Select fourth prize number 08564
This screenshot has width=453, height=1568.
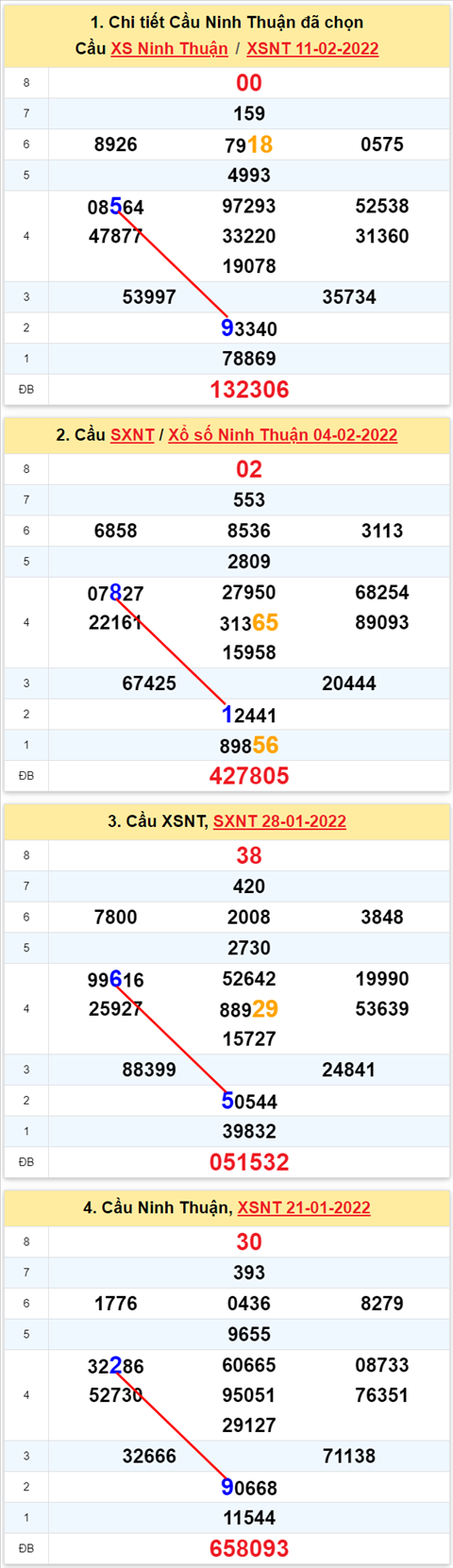click(116, 207)
